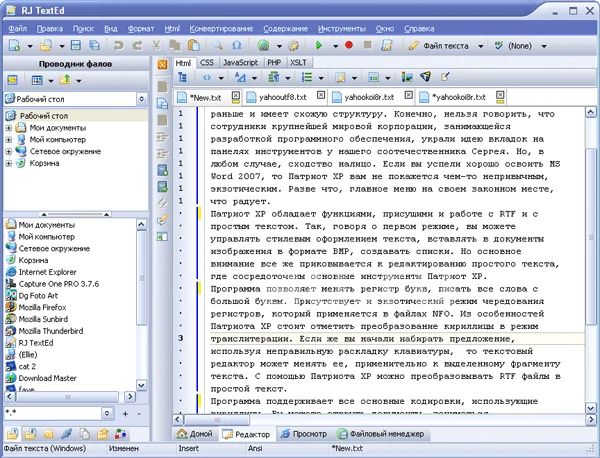
Task: Open the Конвертирование menu
Action: coord(221,28)
